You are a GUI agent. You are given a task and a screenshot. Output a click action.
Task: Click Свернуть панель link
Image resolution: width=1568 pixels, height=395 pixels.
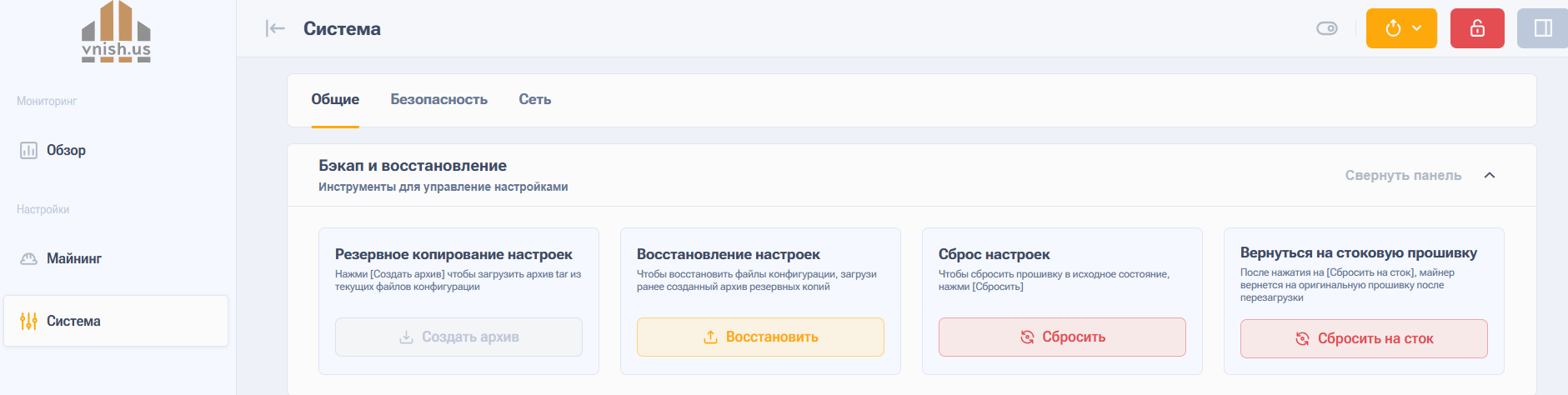pyautogui.click(x=1403, y=175)
